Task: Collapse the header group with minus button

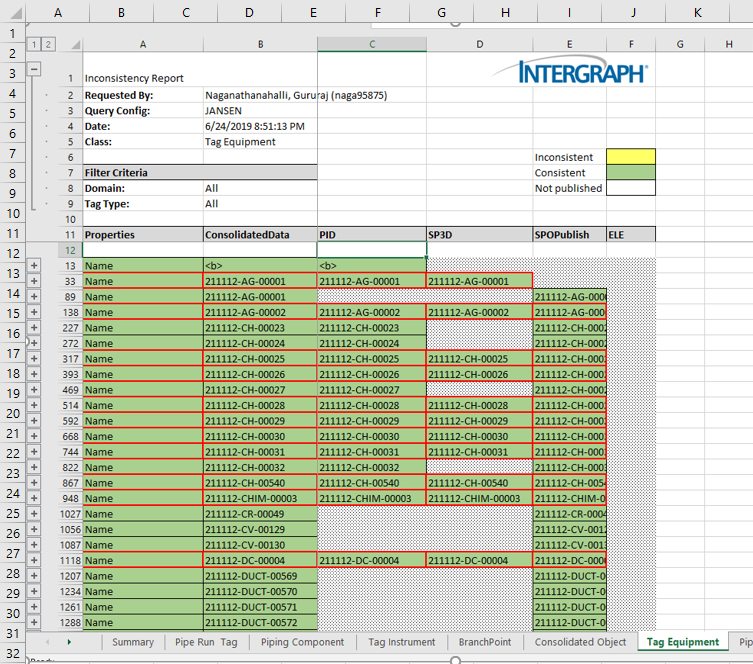Action: coord(35,69)
